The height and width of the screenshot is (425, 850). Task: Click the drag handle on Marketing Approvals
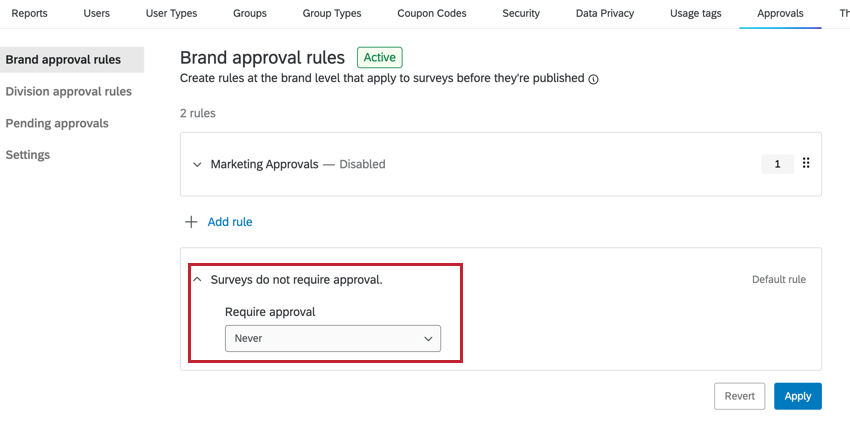coord(806,164)
